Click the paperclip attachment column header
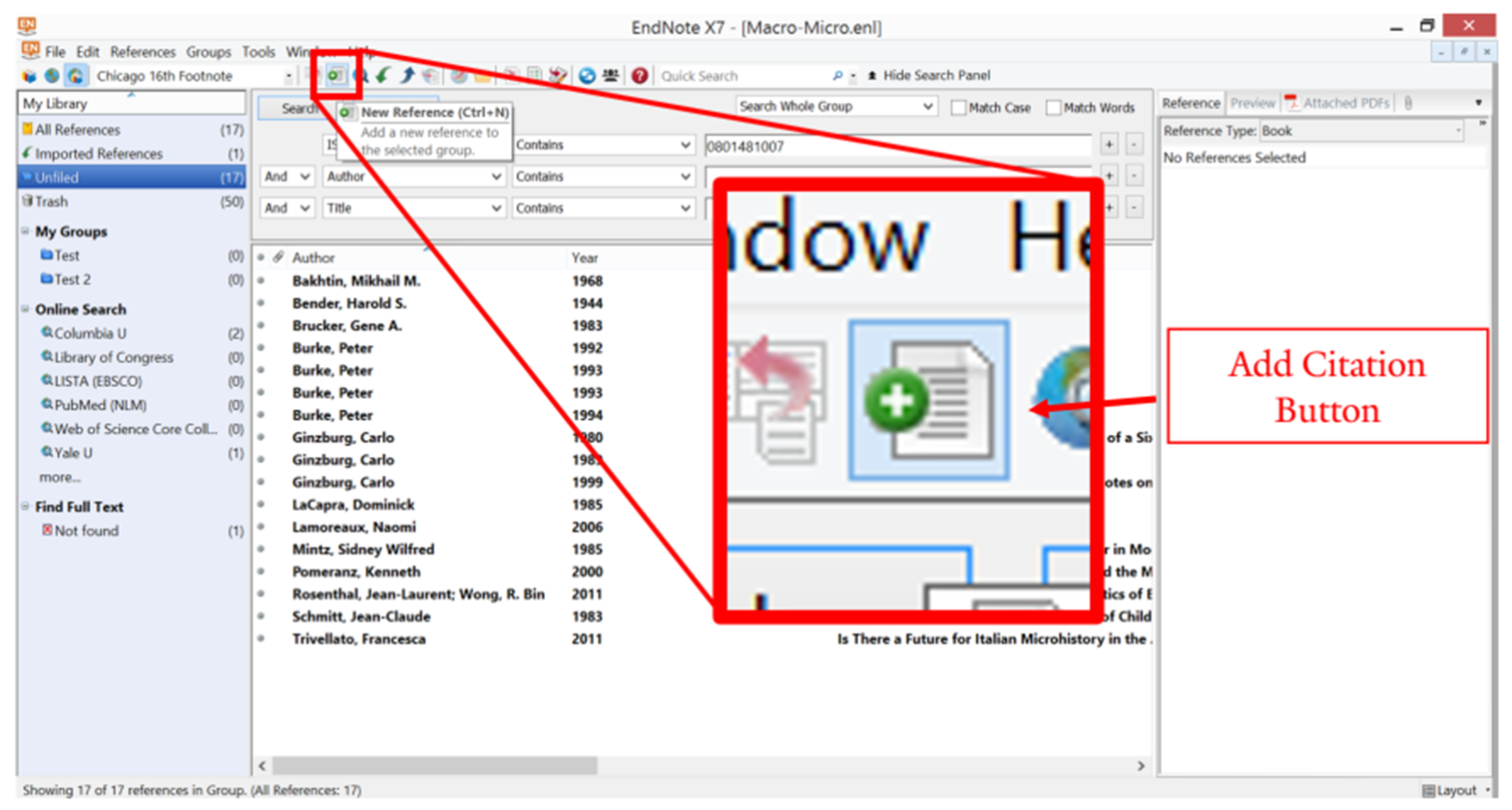The width and height of the screenshot is (1512, 810). 278,257
